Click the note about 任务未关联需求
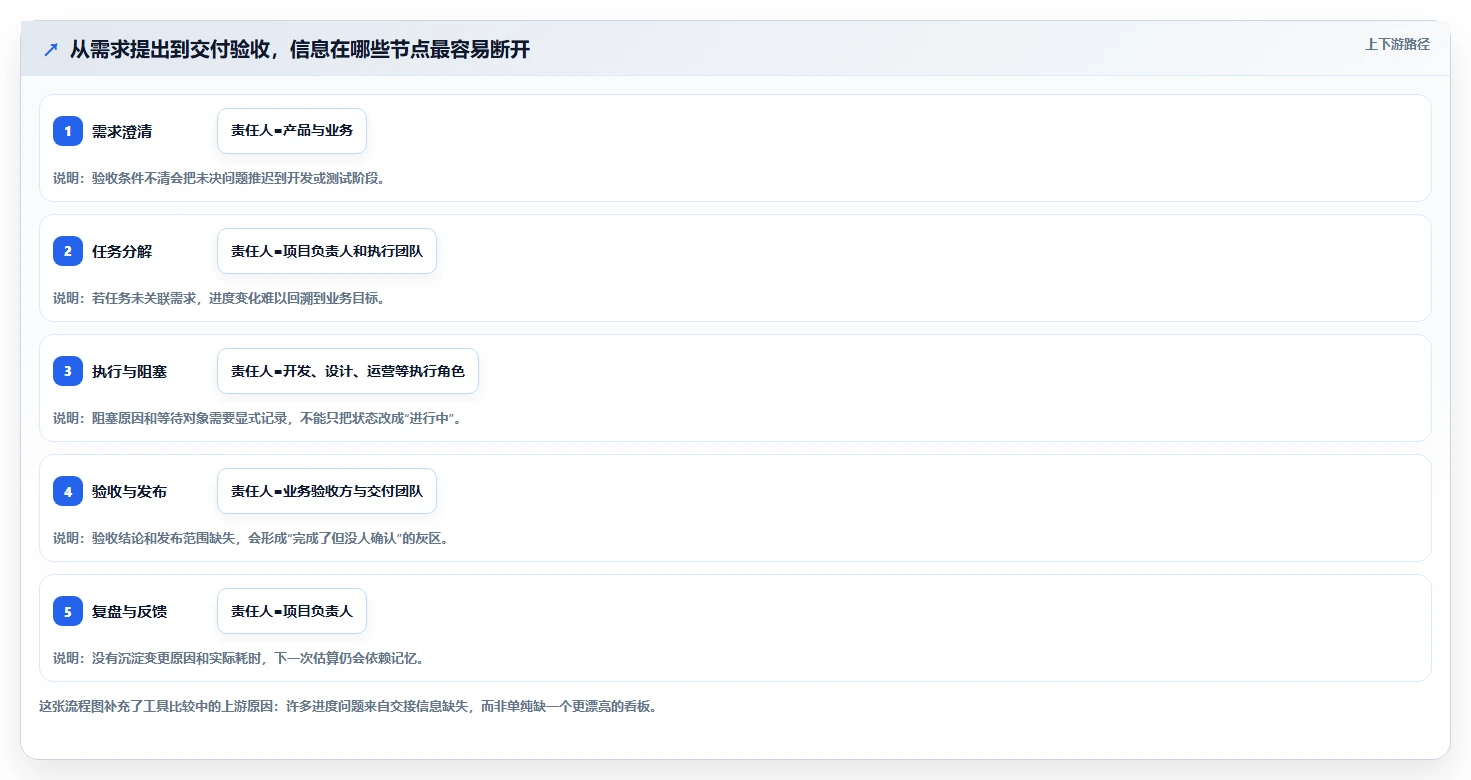Screen dimensions: 1471x780 [x=219, y=298]
